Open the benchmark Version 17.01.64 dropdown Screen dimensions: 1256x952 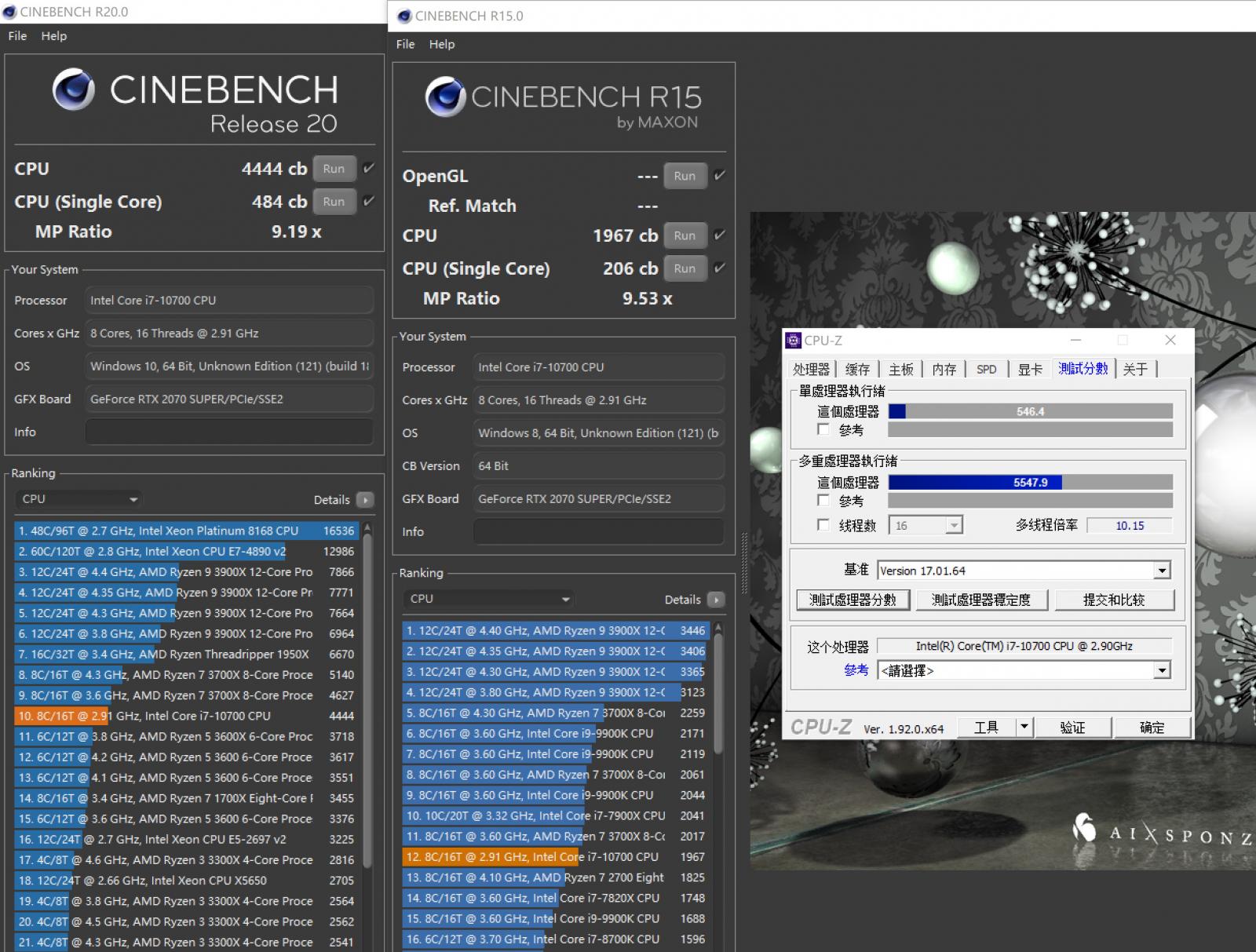pos(1024,571)
